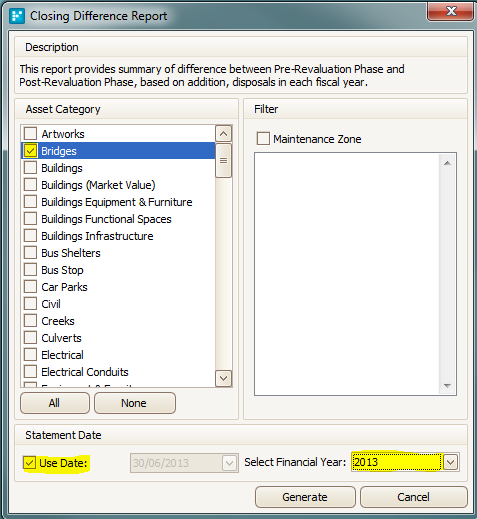This screenshot has height=519, width=477.
Task: Check the Artworks category
Action: [30, 134]
